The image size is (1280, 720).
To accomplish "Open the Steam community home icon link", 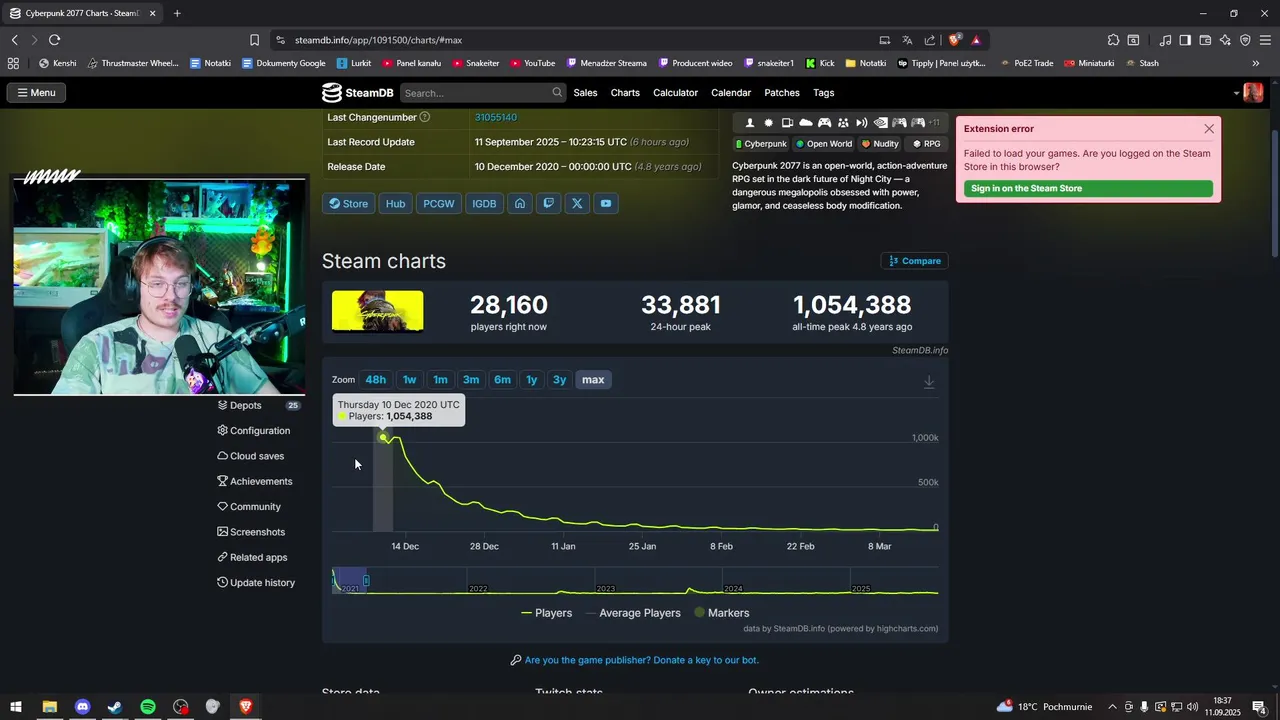I will (x=520, y=203).
